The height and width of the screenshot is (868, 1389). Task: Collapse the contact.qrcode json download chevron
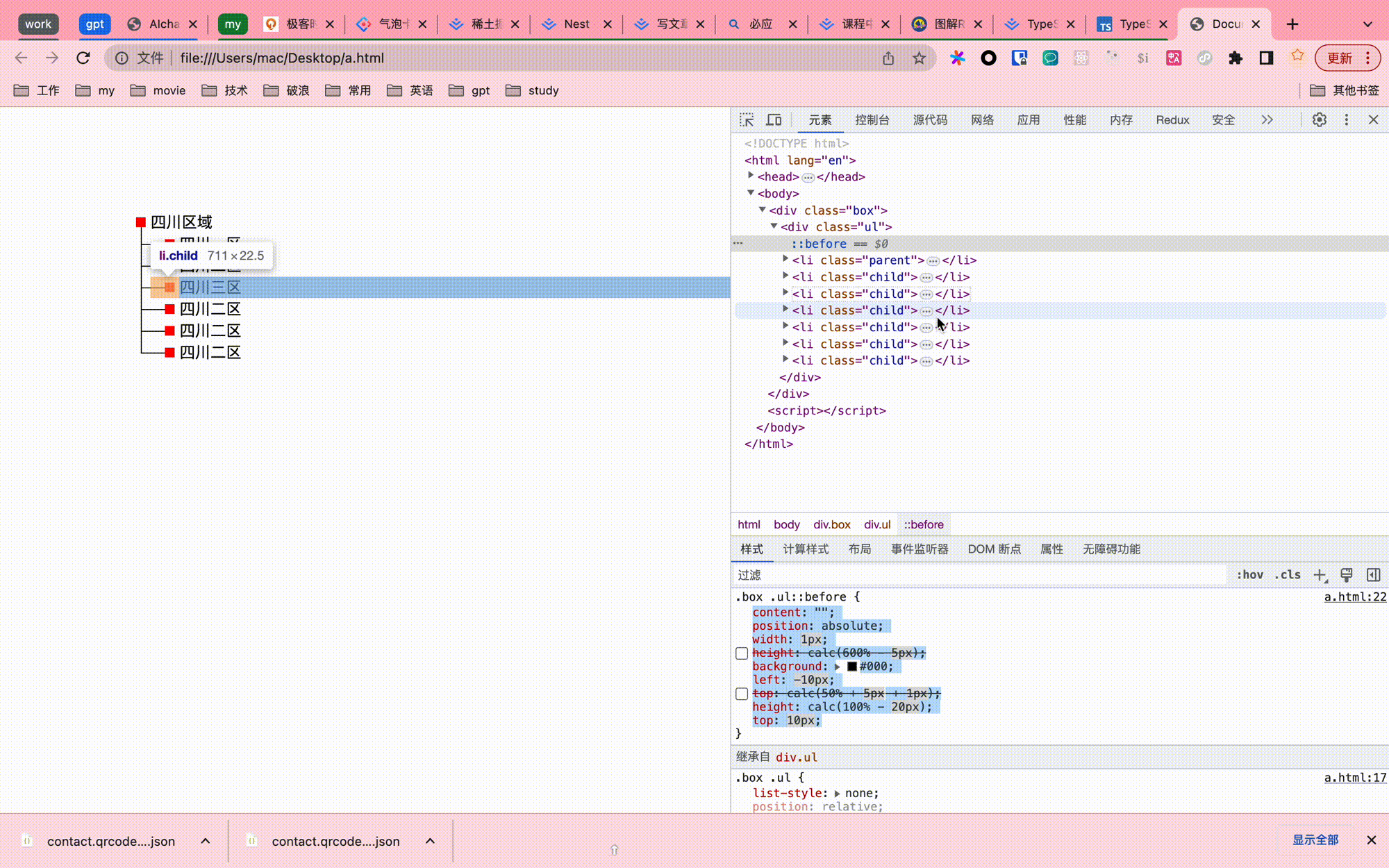205,841
